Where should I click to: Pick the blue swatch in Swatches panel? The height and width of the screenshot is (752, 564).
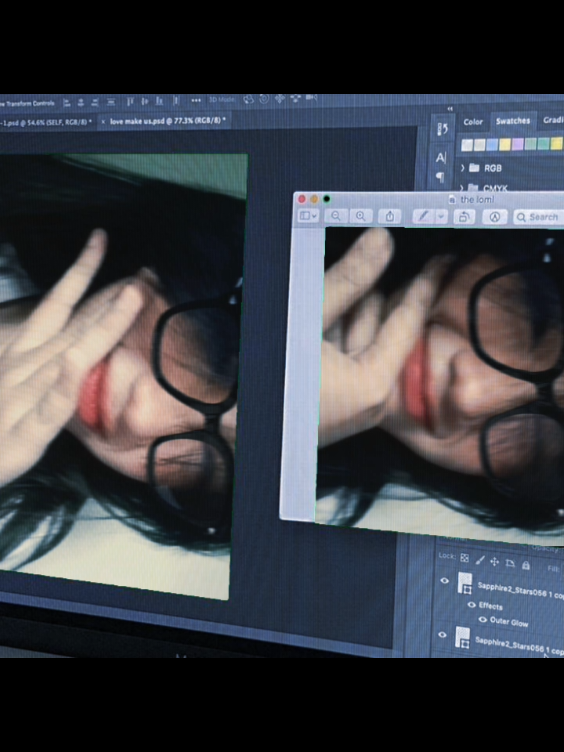coord(492,144)
